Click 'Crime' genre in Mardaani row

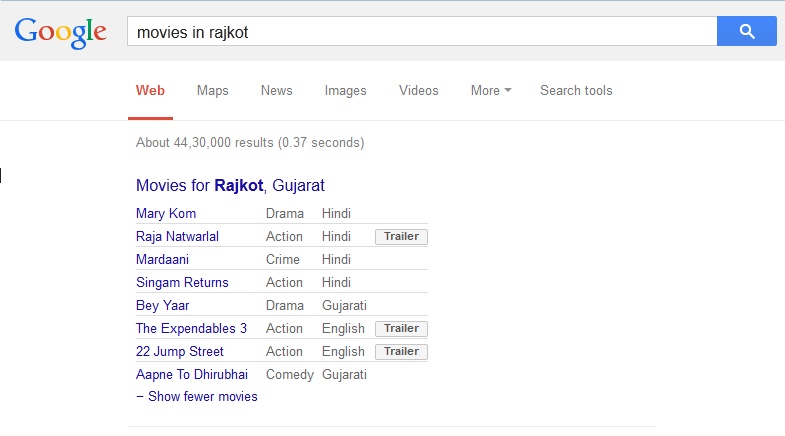[282, 260]
